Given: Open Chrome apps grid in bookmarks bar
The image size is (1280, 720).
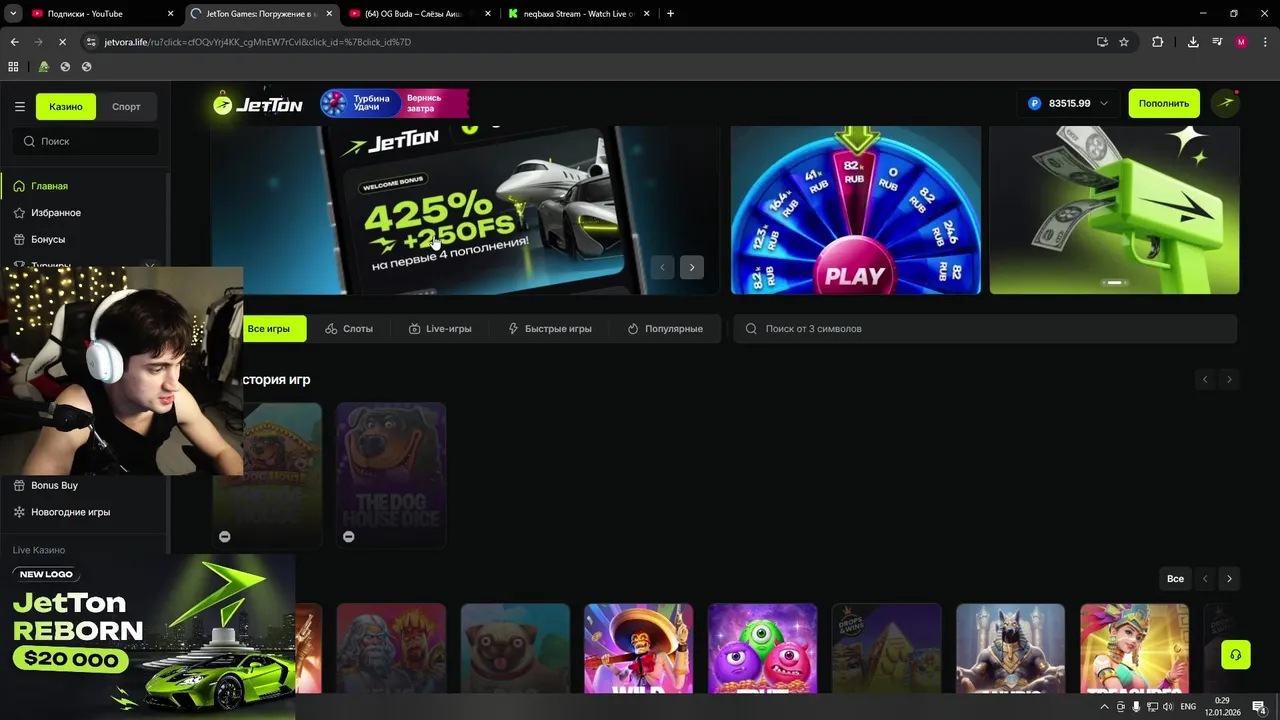Looking at the screenshot, I should click(13, 67).
